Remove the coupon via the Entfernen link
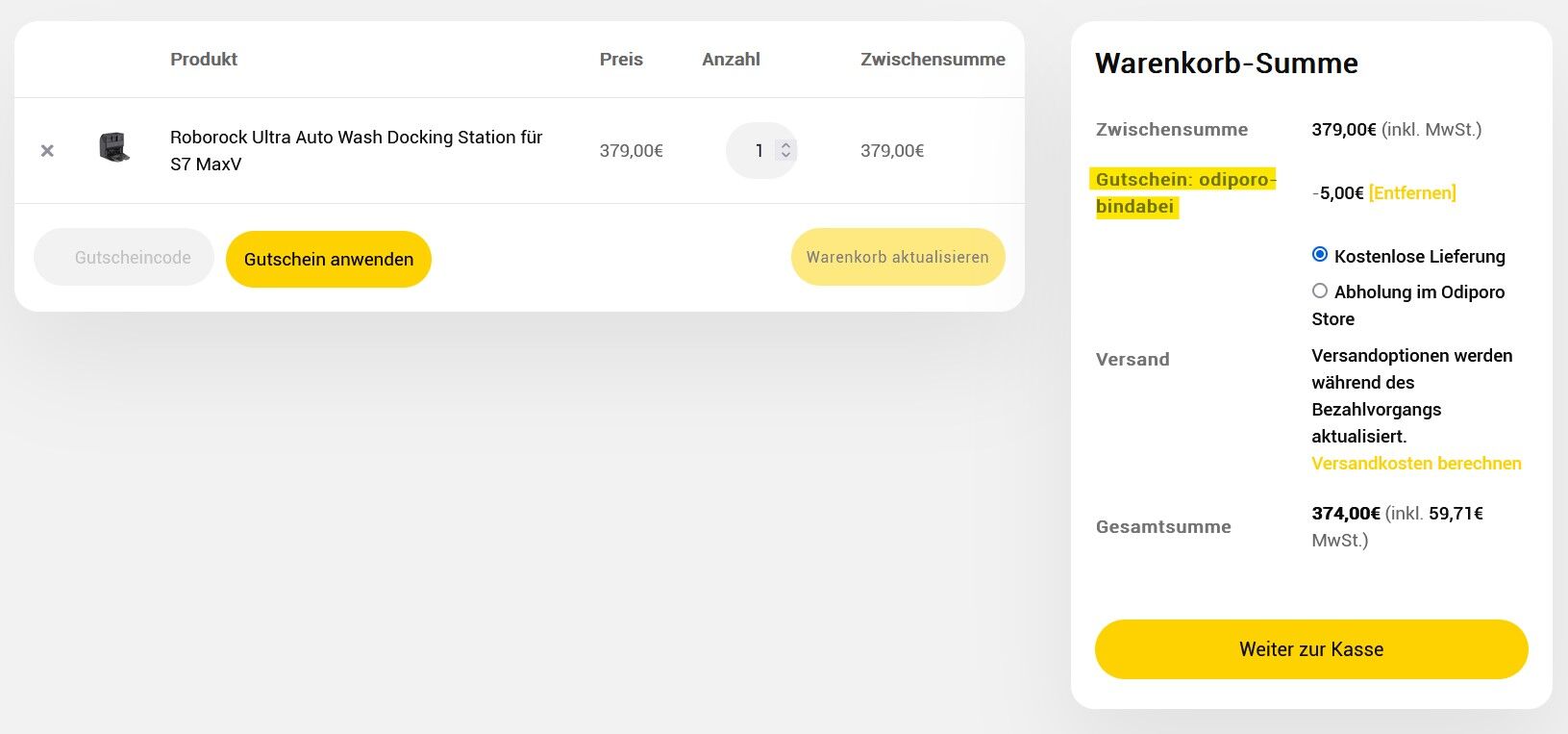Viewport: 1568px width, 734px height. click(1412, 192)
